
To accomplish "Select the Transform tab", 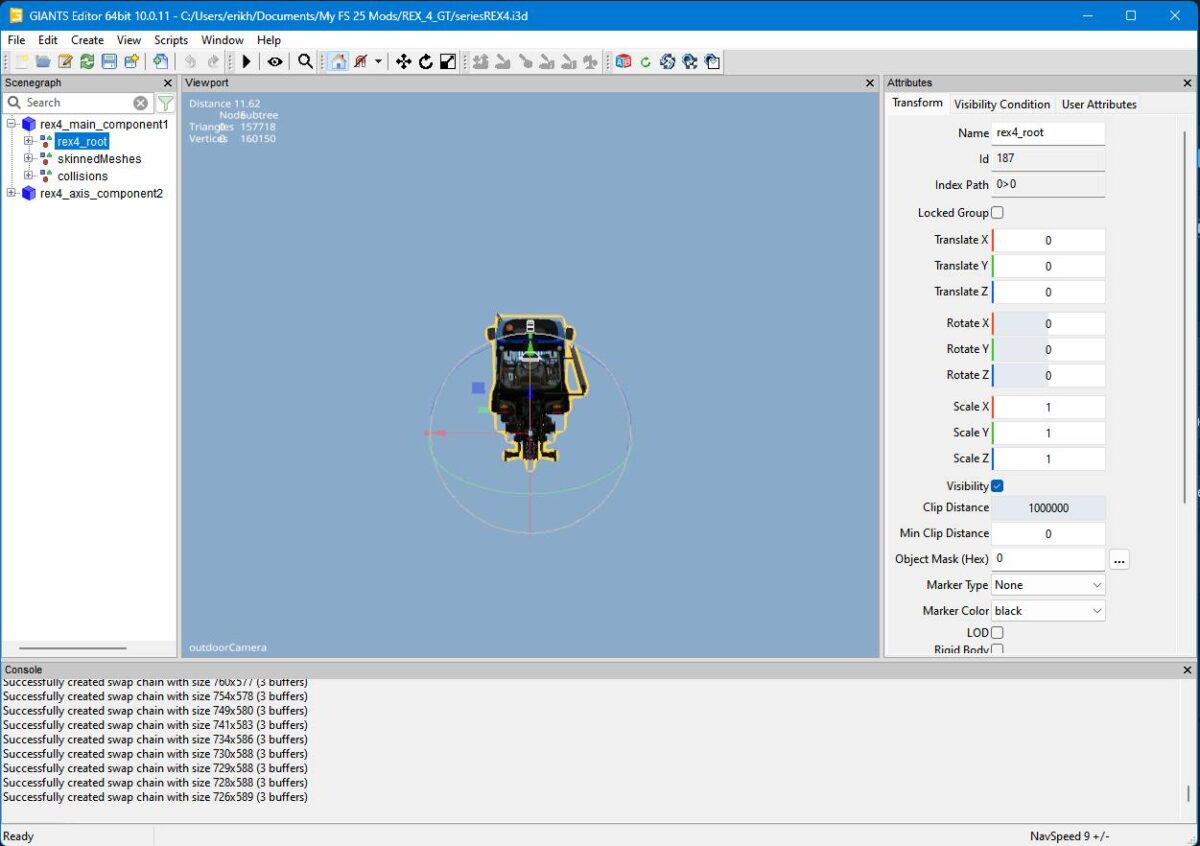I will (917, 103).
